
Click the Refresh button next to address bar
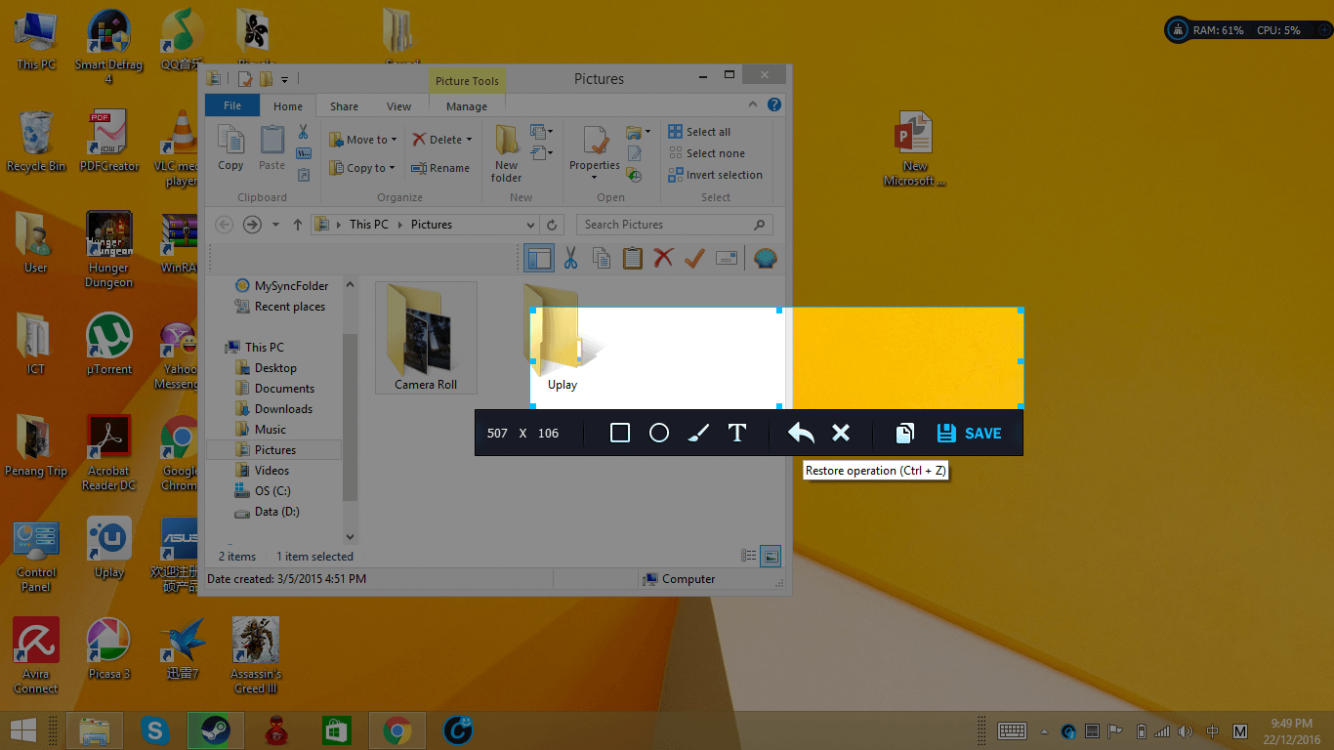coord(552,225)
